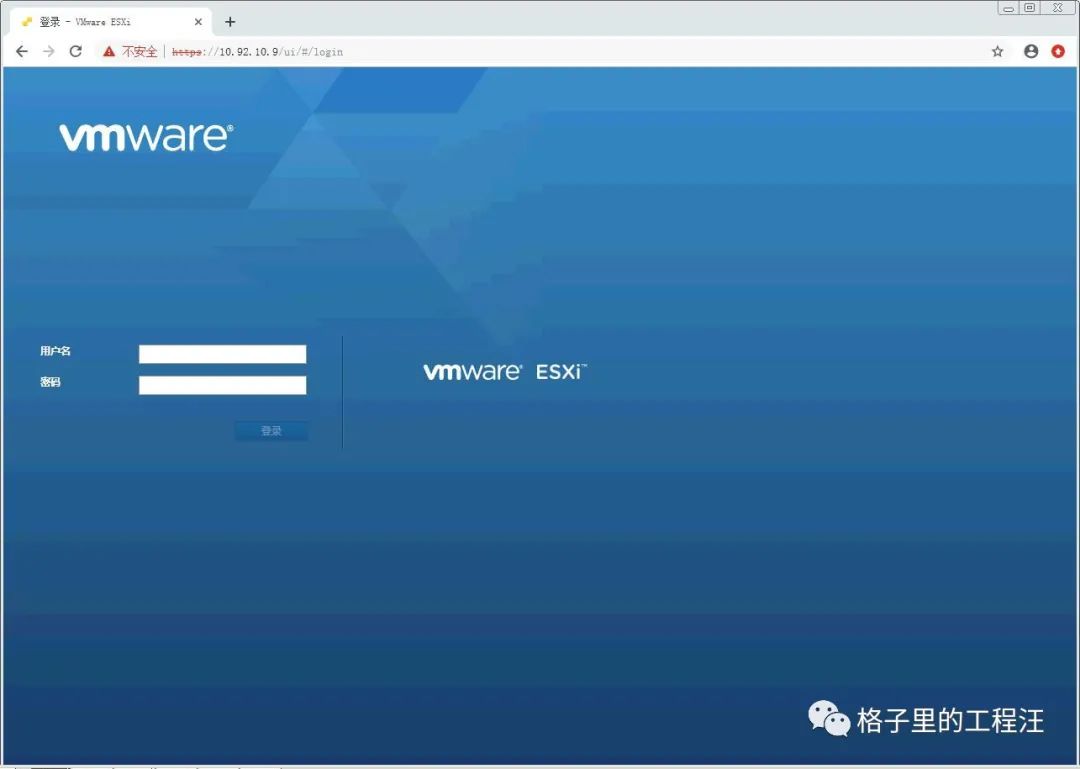
Task: Click the 密码 label text
Action: pos(50,382)
